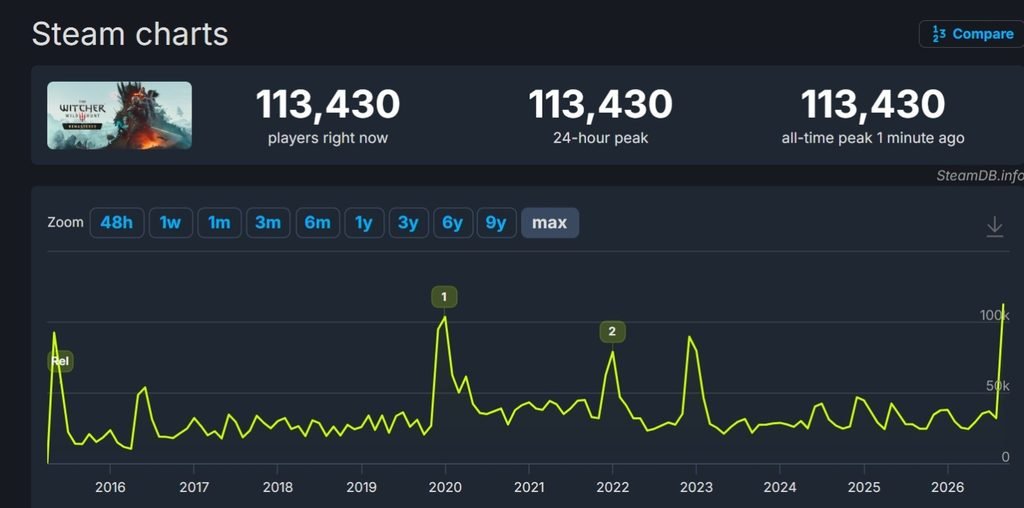Click the players right now label
Viewport: 1024px width, 508px height.
pyautogui.click(x=328, y=138)
